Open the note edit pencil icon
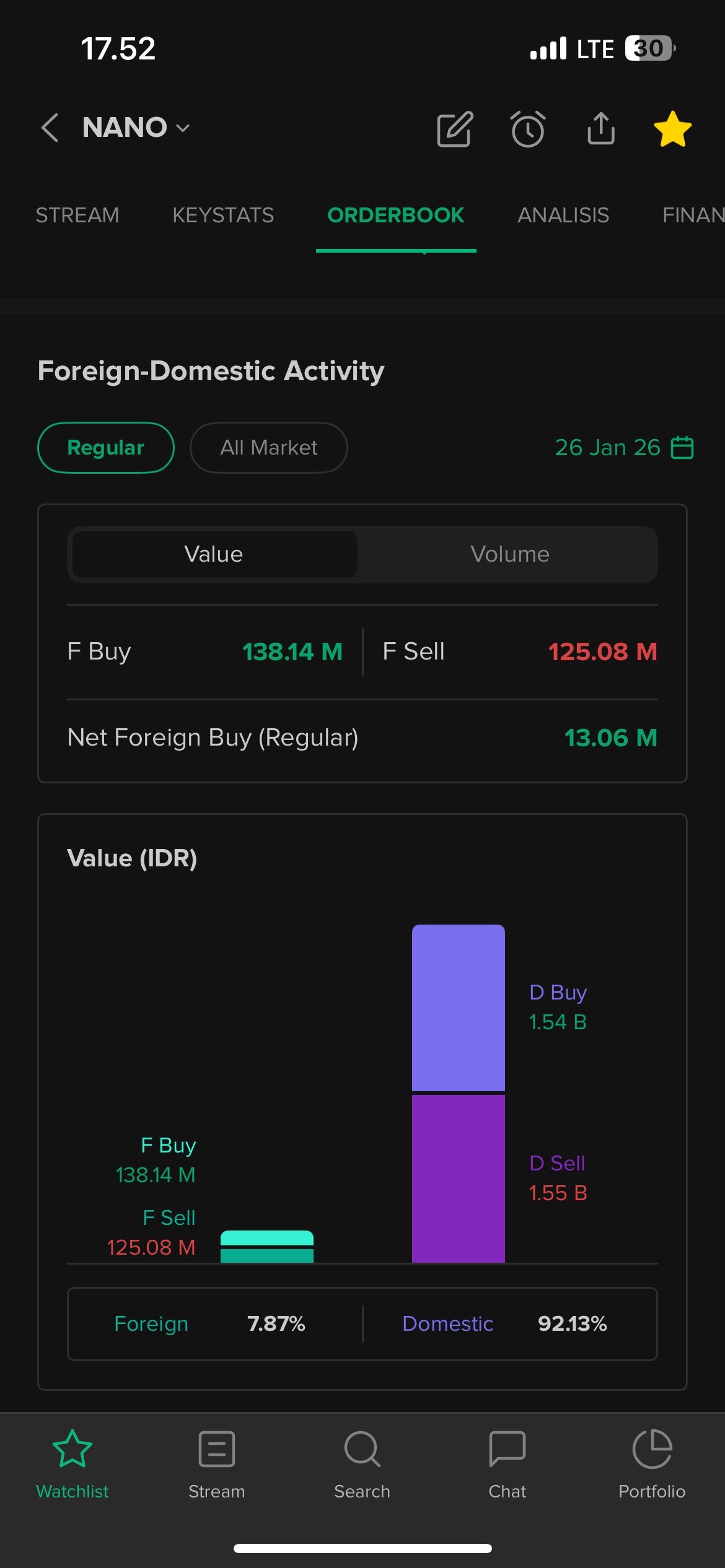The height and width of the screenshot is (1568, 725). [455, 129]
